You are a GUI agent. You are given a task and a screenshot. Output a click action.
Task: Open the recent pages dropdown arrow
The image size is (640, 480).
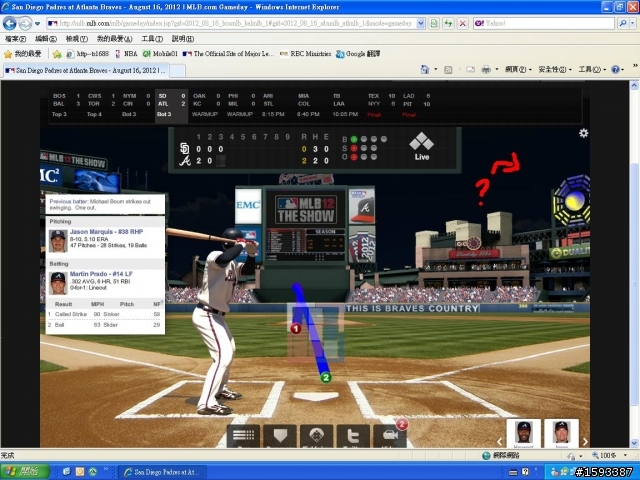point(38,24)
